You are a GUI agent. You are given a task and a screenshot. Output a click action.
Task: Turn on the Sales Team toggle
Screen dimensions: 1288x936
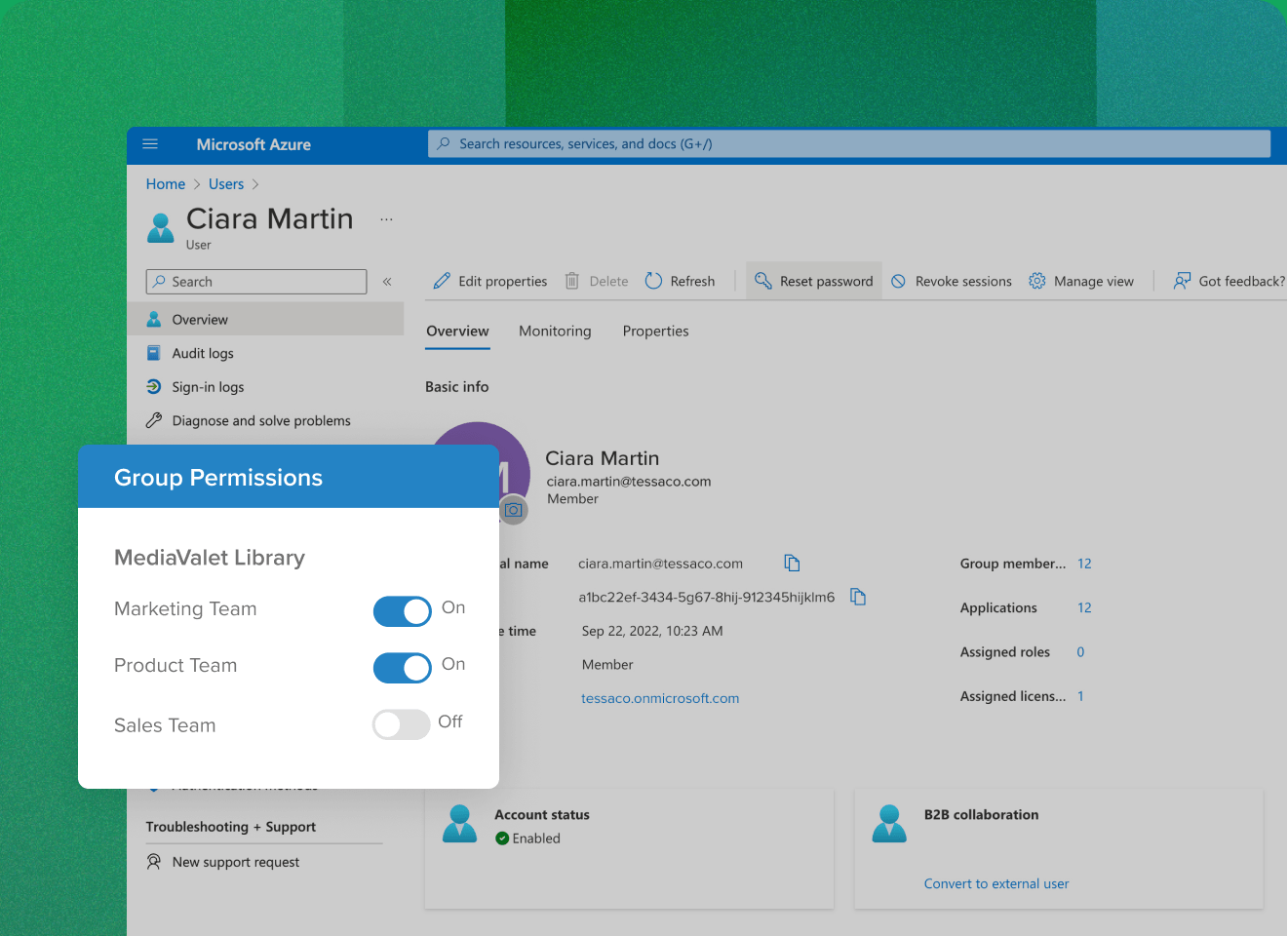pyautogui.click(x=401, y=724)
